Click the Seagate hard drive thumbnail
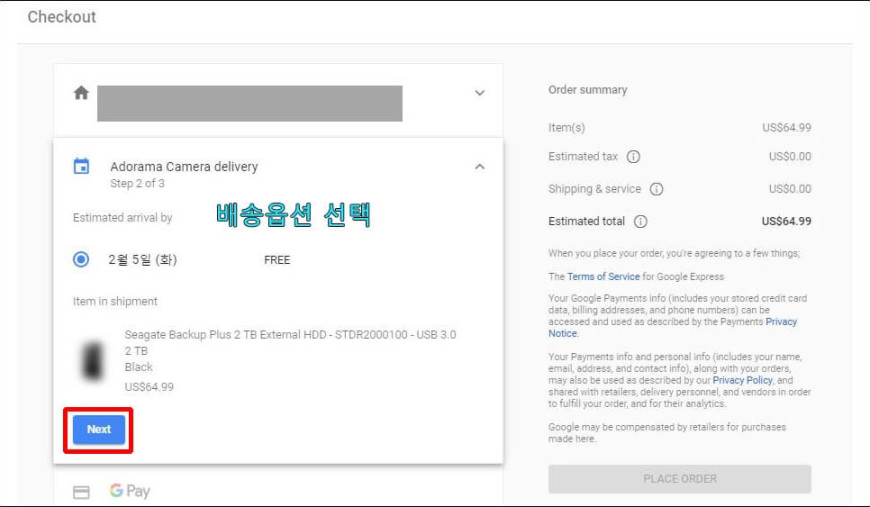Screen dimensions: 870x507 [x=93, y=361]
